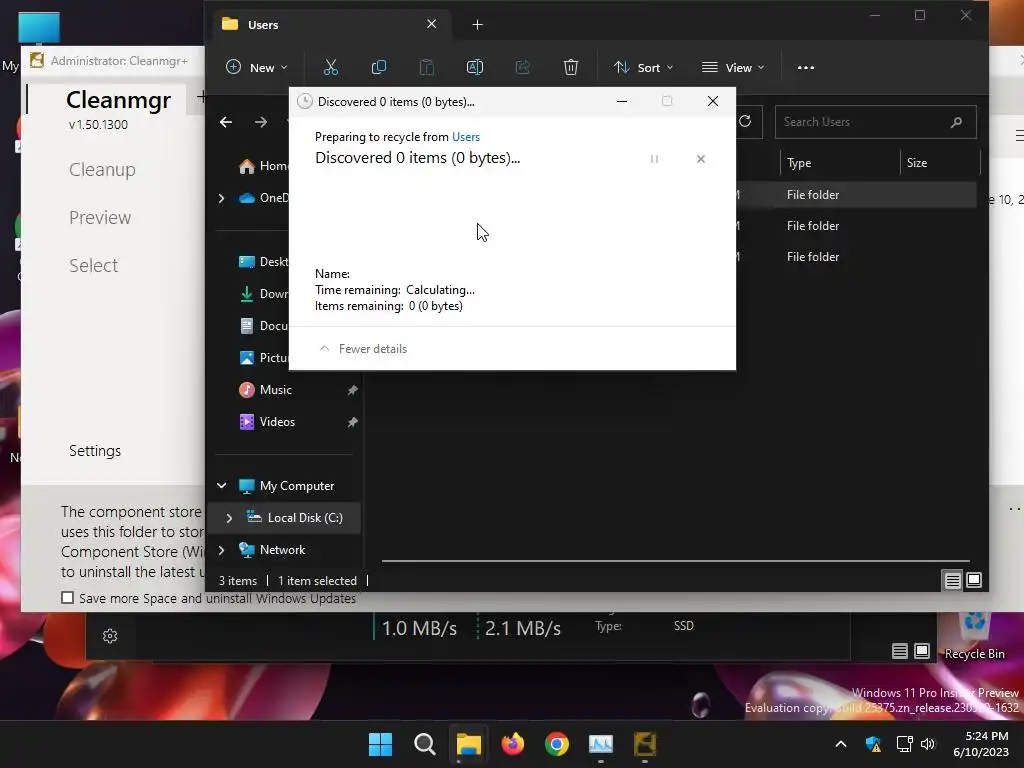
Task: Open network status icon in system tray
Action: tap(904, 744)
